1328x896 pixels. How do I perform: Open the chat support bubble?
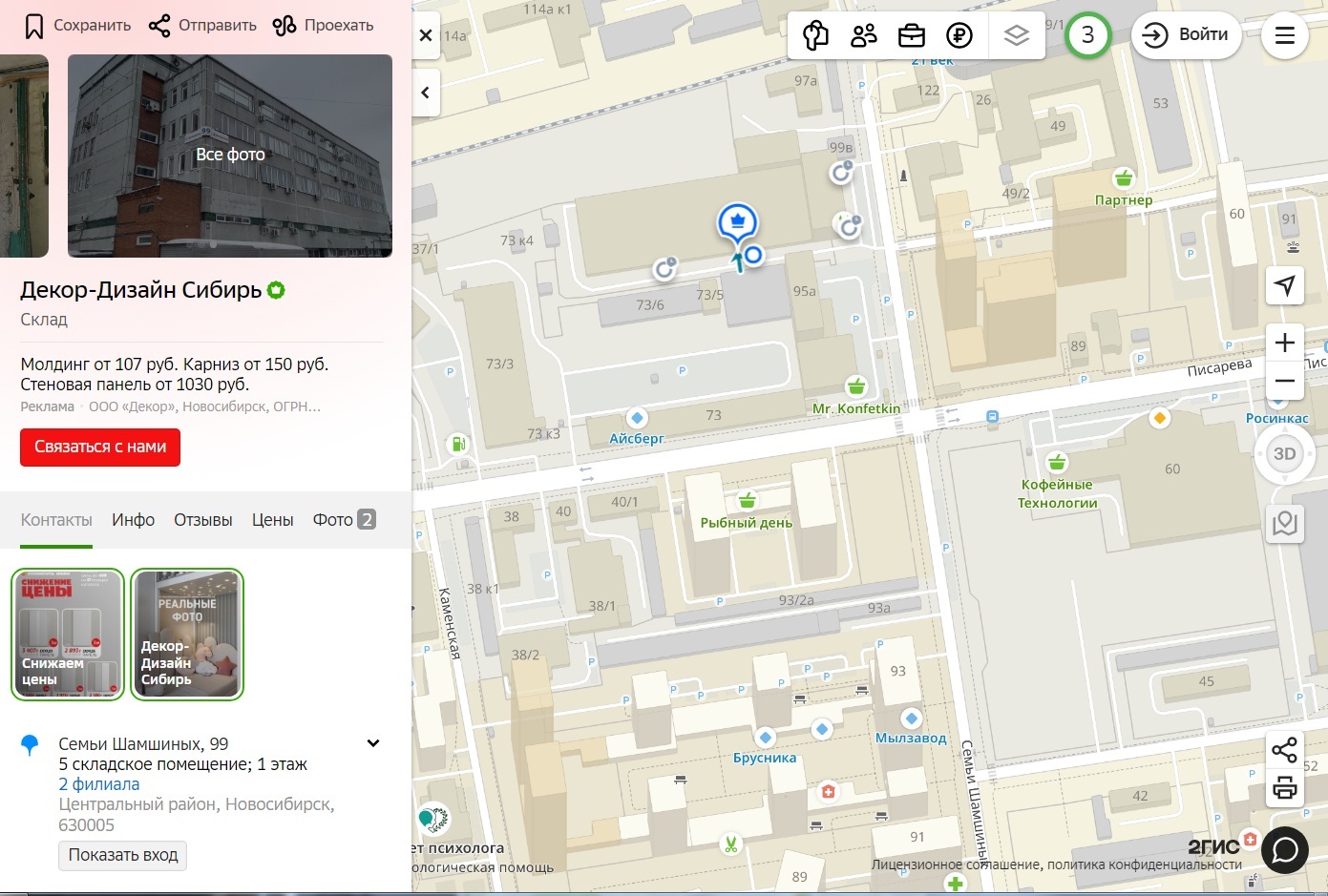pyautogui.click(x=1285, y=850)
